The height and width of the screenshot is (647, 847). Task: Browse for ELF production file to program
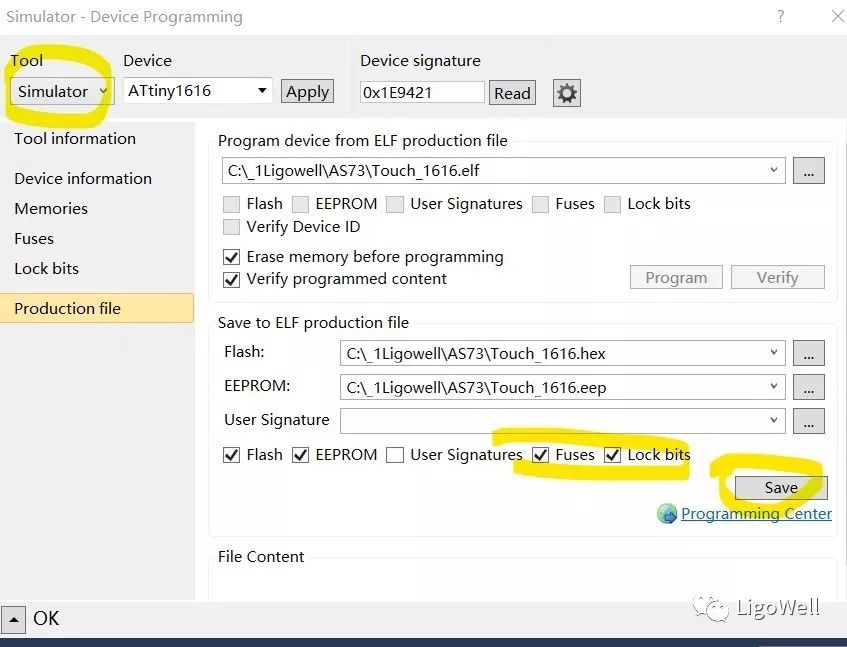(809, 171)
